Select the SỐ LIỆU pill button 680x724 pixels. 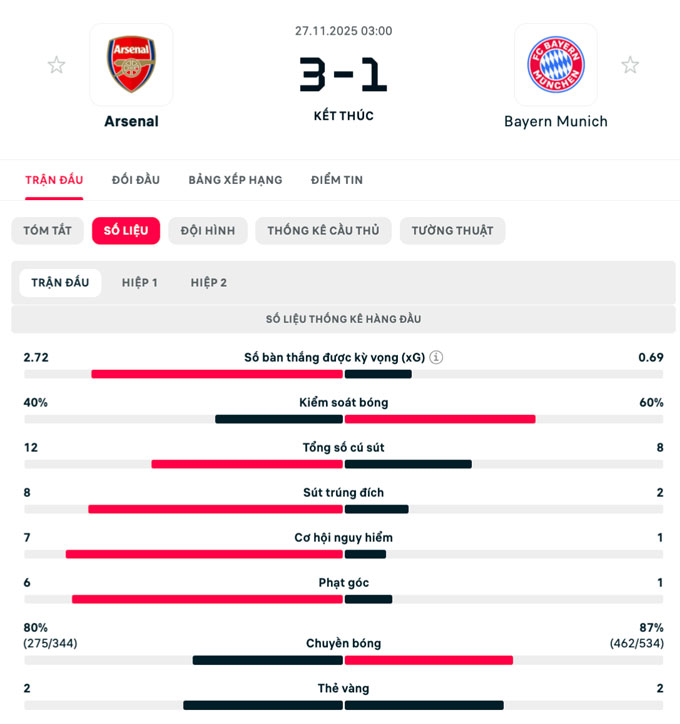tap(126, 231)
